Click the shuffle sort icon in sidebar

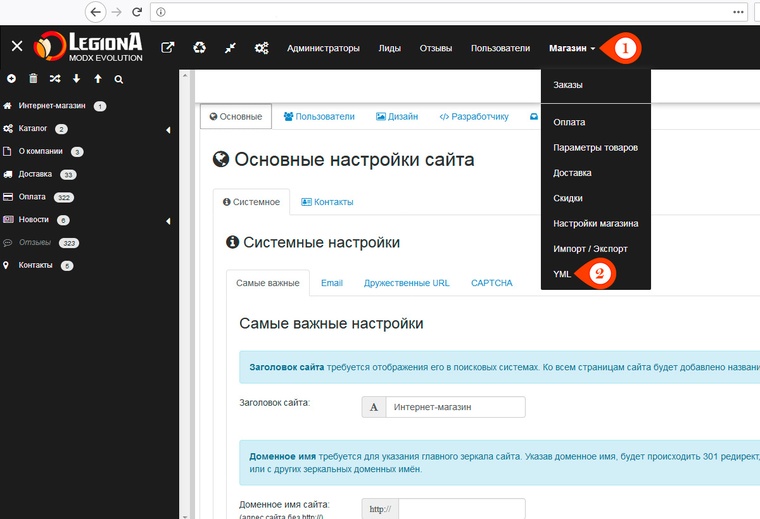pyautogui.click(x=54, y=78)
